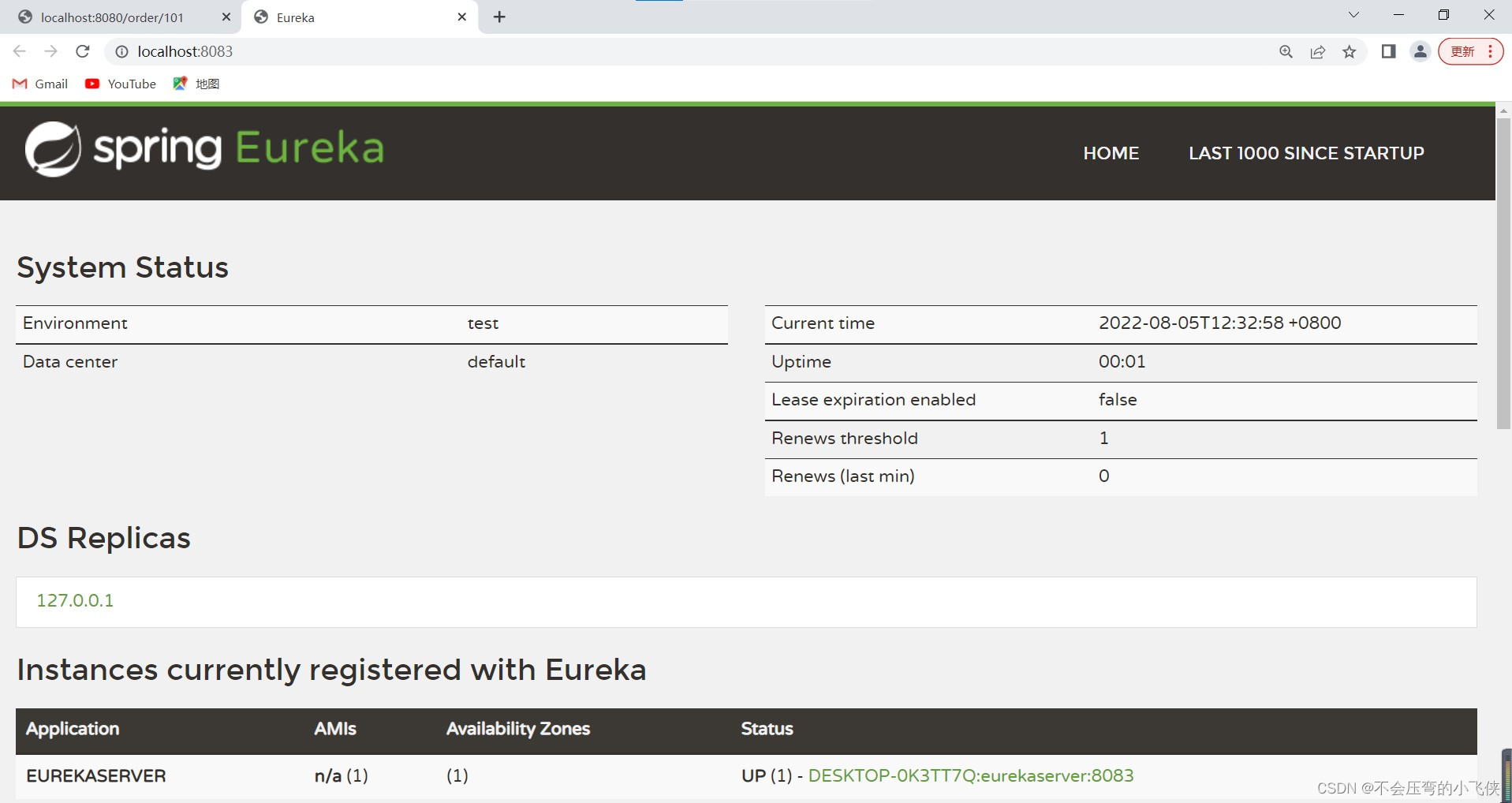Click the 'System Status' heading
Screen dimensions: 1512x803
(123, 267)
